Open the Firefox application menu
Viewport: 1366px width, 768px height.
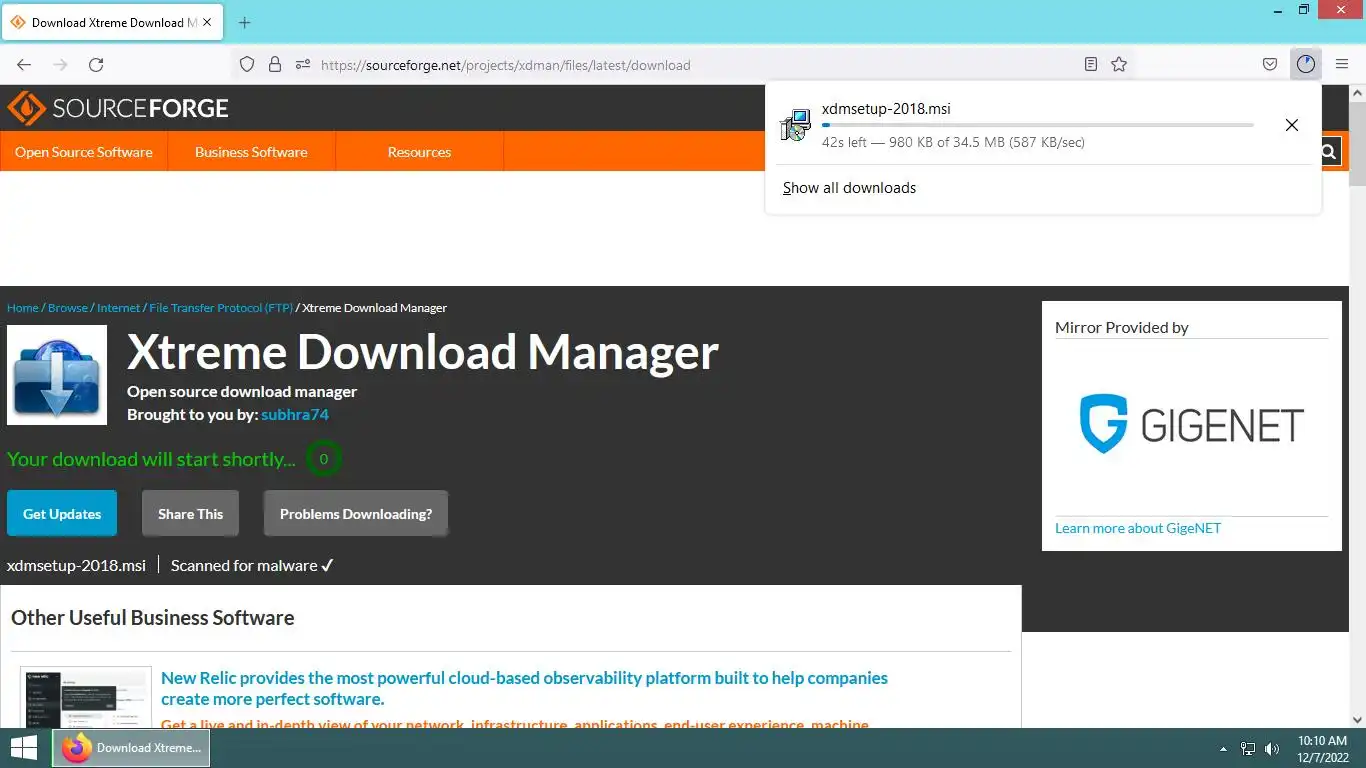click(x=1342, y=65)
